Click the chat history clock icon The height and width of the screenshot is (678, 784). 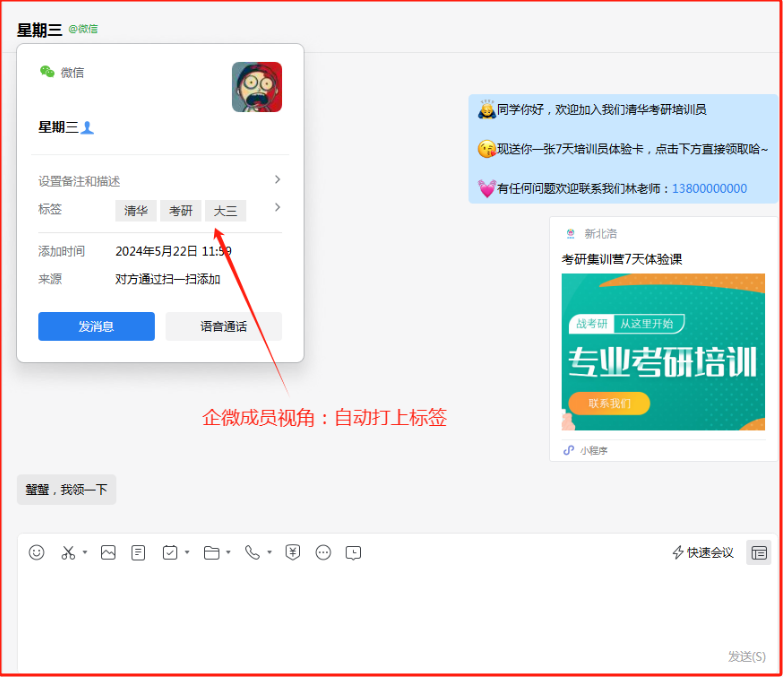[354, 552]
